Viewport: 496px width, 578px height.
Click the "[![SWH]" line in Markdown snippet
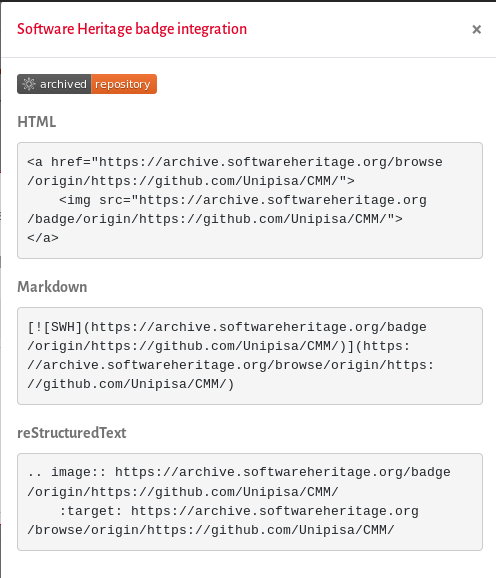coord(227,327)
